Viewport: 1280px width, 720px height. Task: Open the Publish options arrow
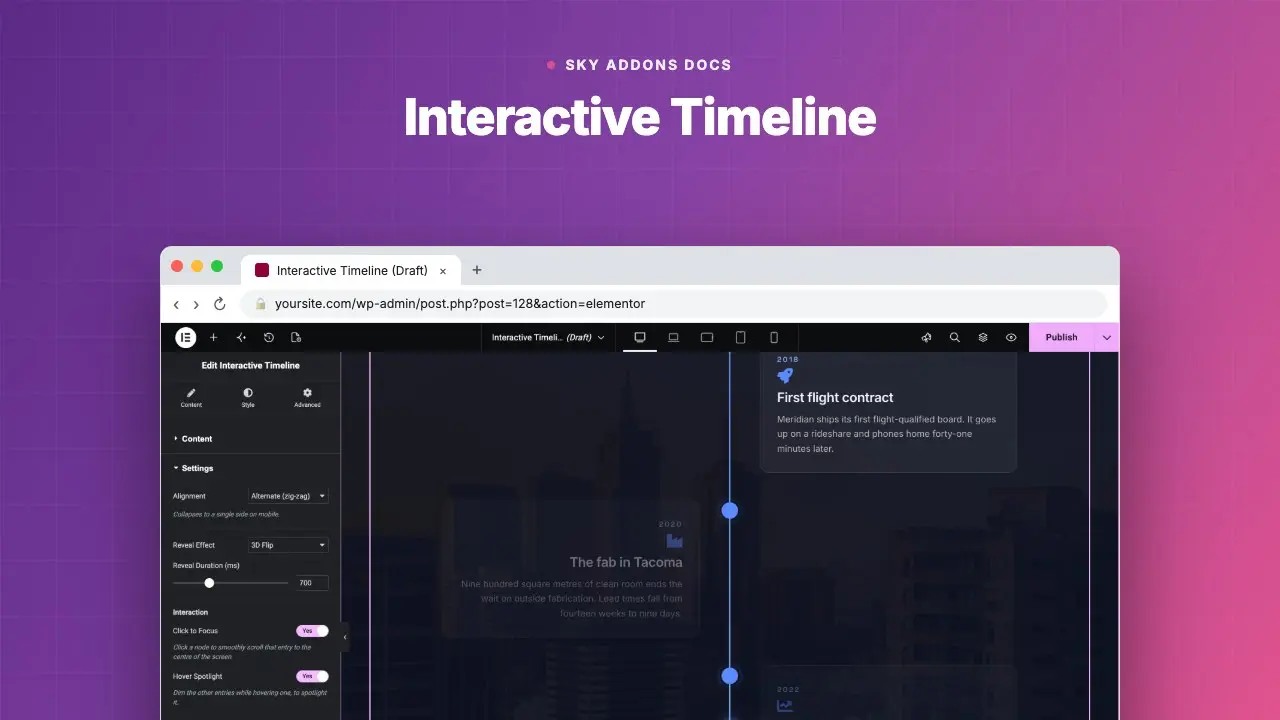click(x=1107, y=337)
